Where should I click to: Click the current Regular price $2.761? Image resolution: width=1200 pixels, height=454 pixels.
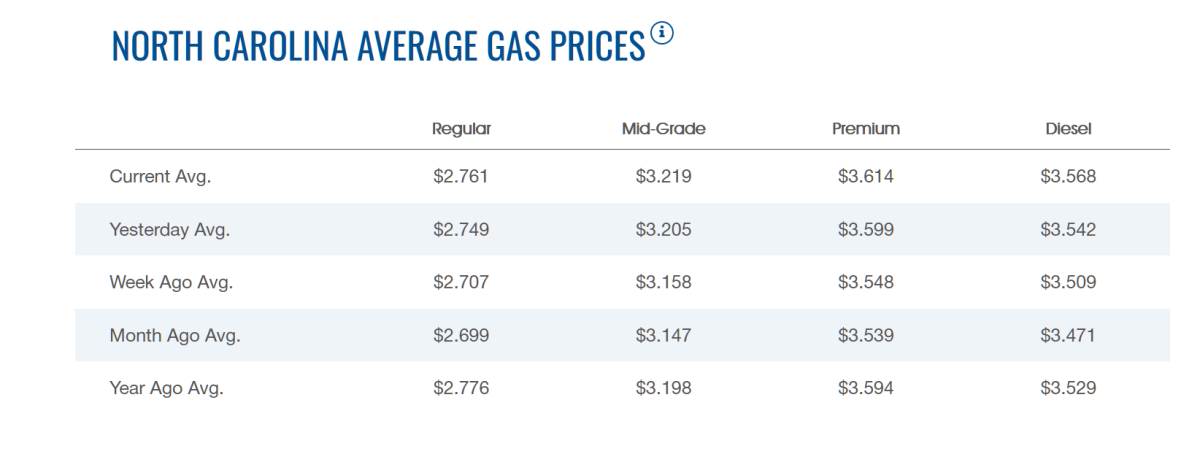click(x=461, y=177)
